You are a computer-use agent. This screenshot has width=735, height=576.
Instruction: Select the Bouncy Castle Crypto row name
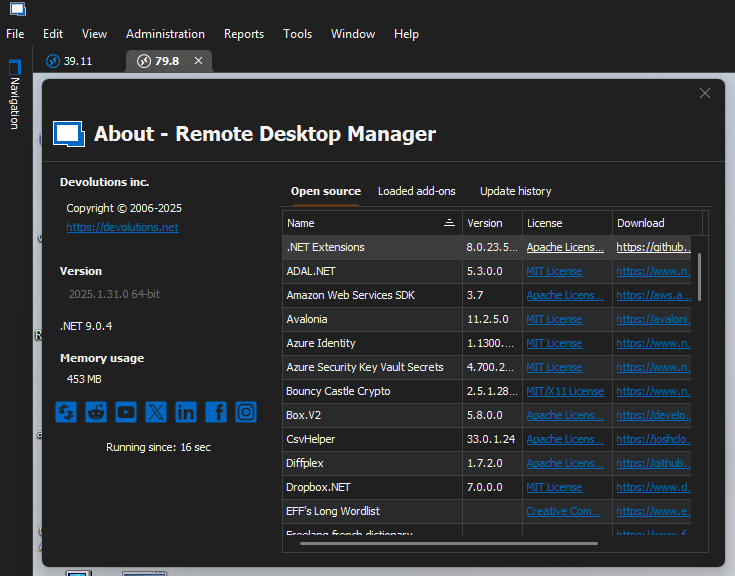pyautogui.click(x=338, y=391)
